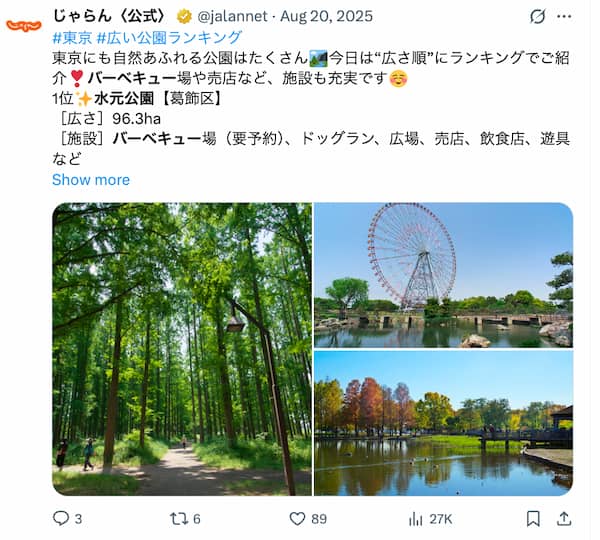
Task: Open the green forest path photo
Action: 182,349
